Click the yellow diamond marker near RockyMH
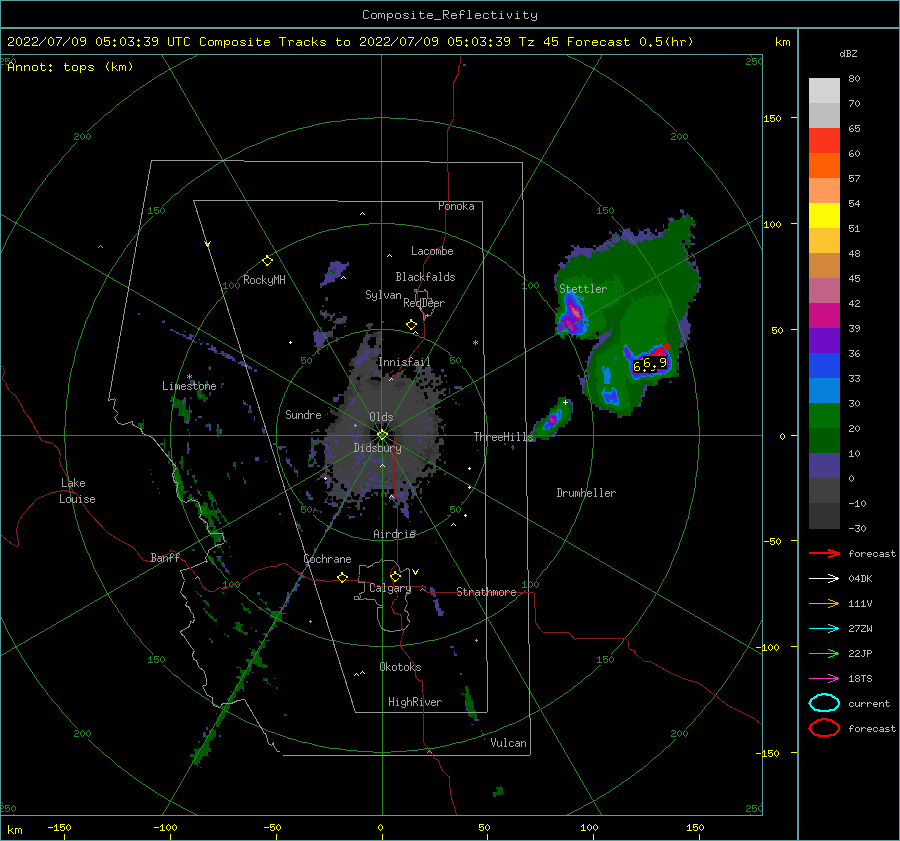The height and width of the screenshot is (841, 900). pyautogui.click(x=267, y=261)
